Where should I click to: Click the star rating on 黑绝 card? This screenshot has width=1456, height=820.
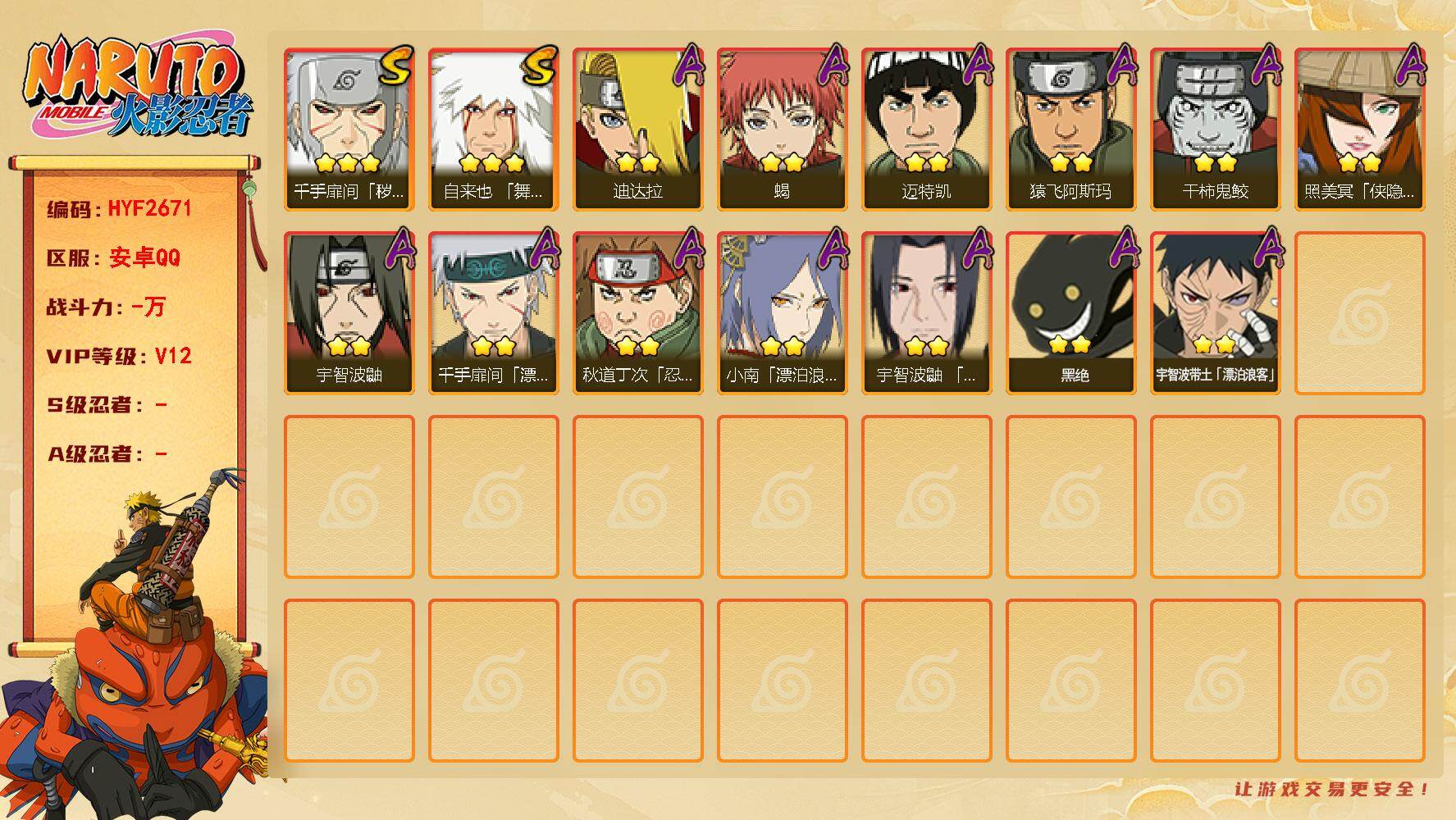[1070, 344]
